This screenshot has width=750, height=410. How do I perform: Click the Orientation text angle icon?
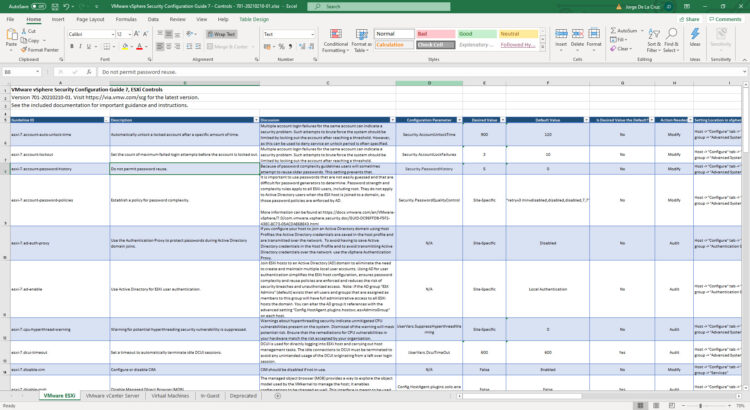coord(189,34)
